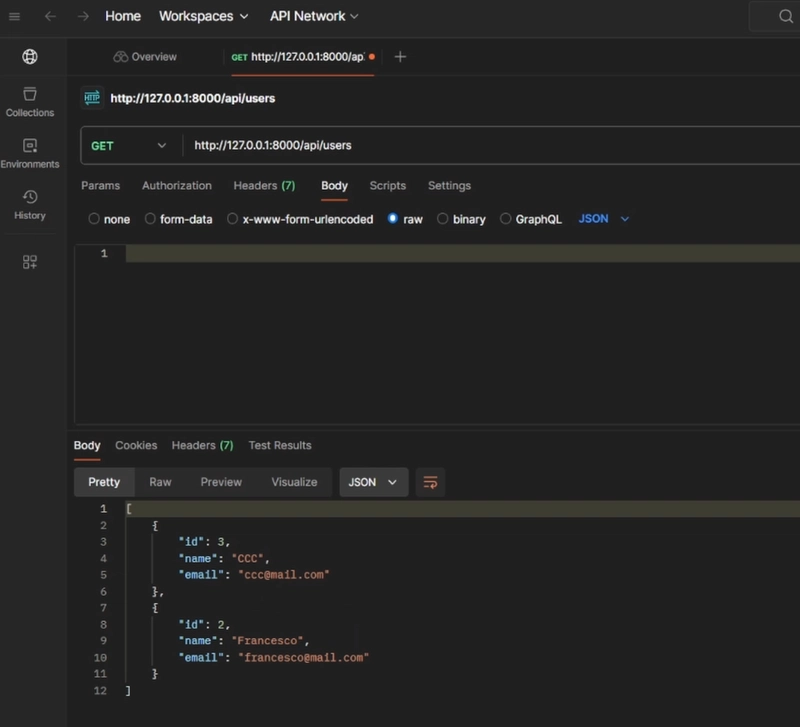The height and width of the screenshot is (727, 800).
Task: Add a new request tab with plus
Action: 401,57
